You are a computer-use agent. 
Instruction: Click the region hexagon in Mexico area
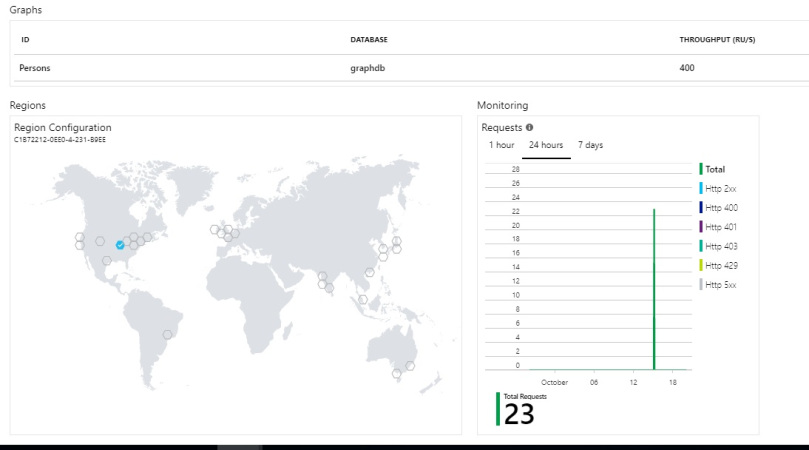107,261
